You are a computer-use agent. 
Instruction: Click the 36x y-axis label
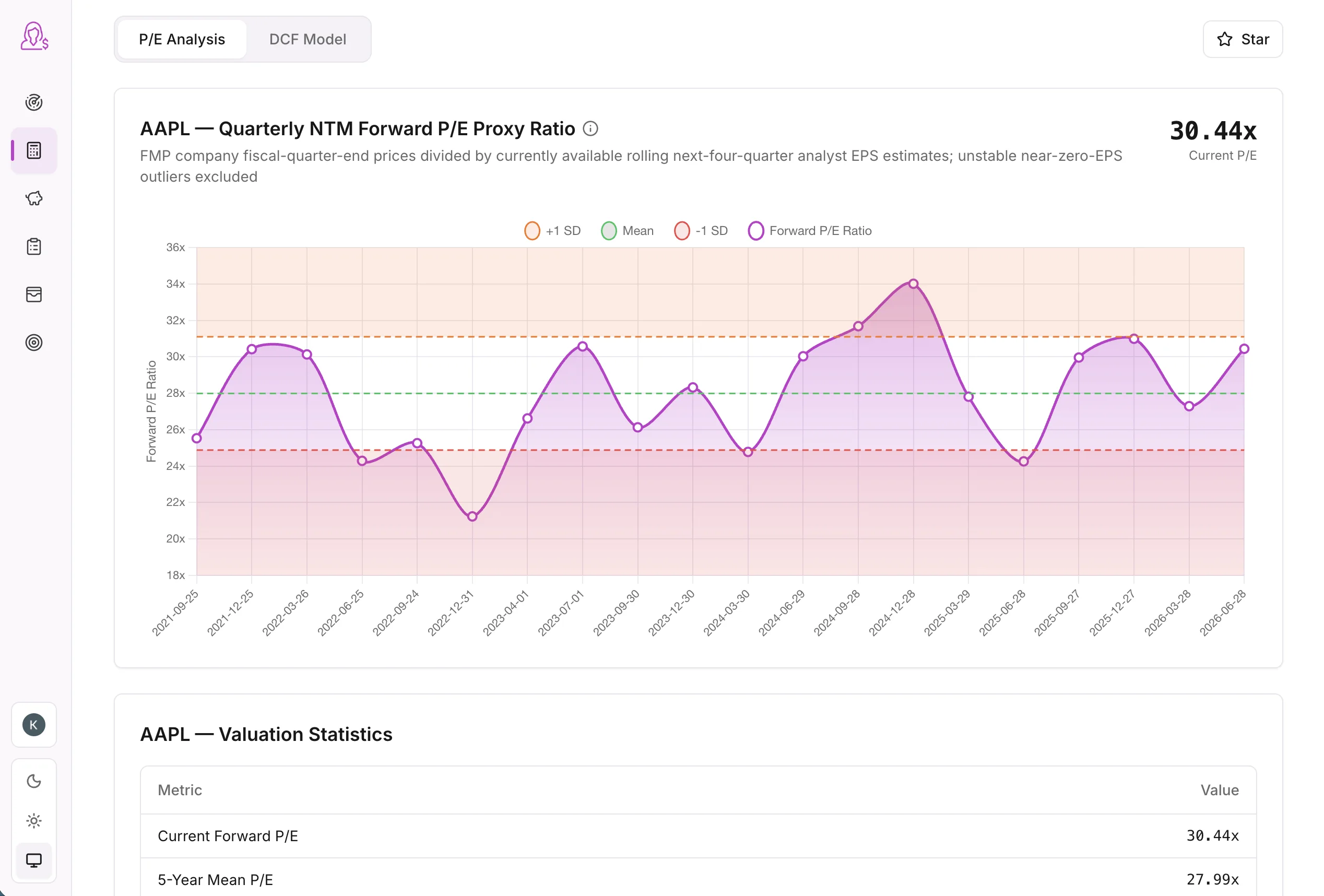tap(175, 247)
